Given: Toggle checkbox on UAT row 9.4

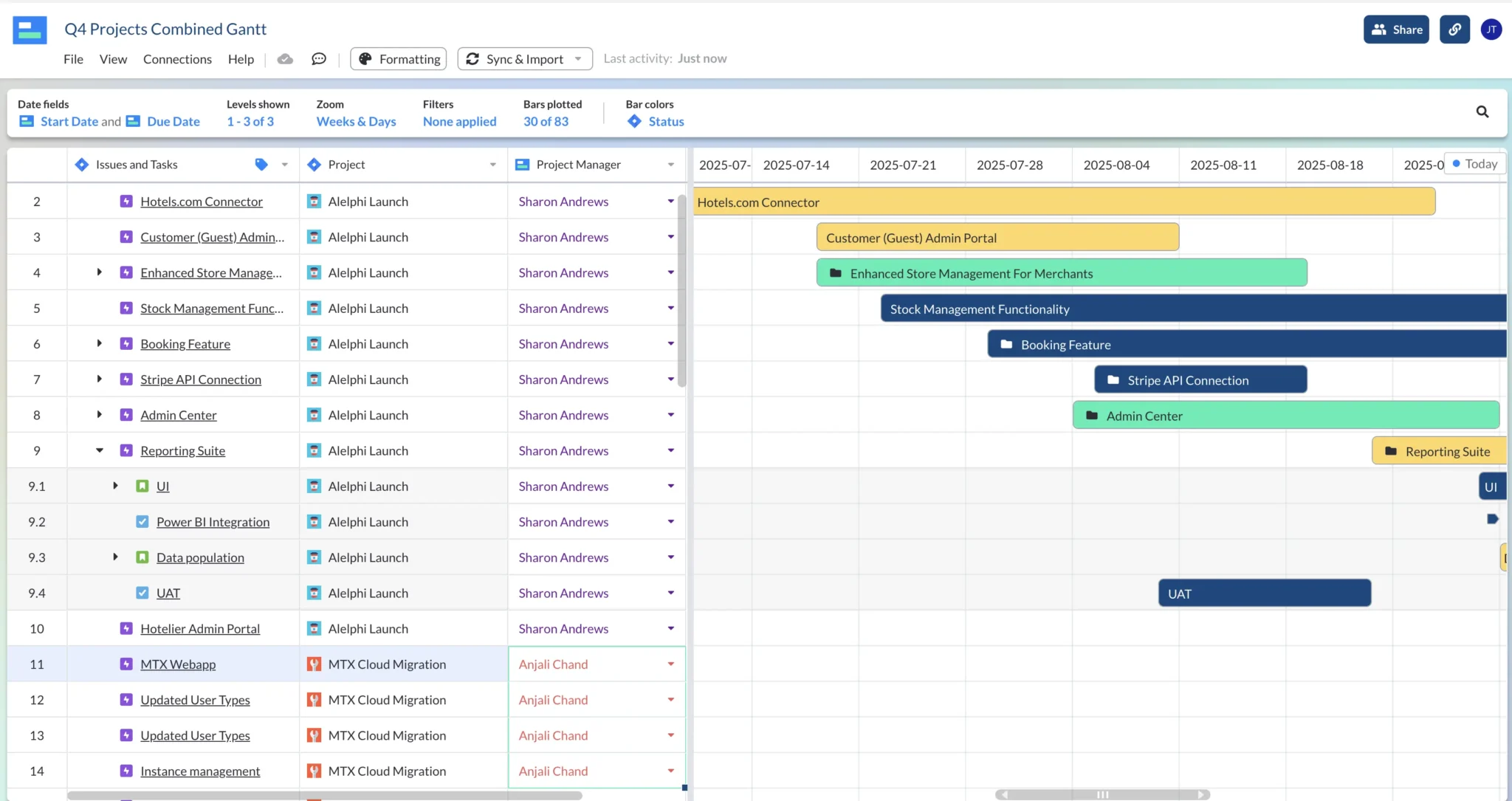Looking at the screenshot, I should click(142, 593).
